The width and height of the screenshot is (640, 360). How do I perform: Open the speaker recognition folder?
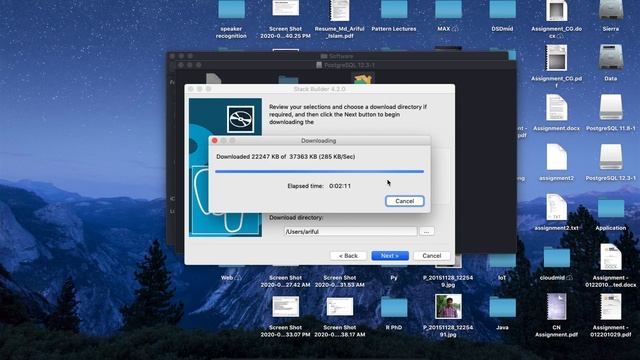pyautogui.click(x=231, y=9)
